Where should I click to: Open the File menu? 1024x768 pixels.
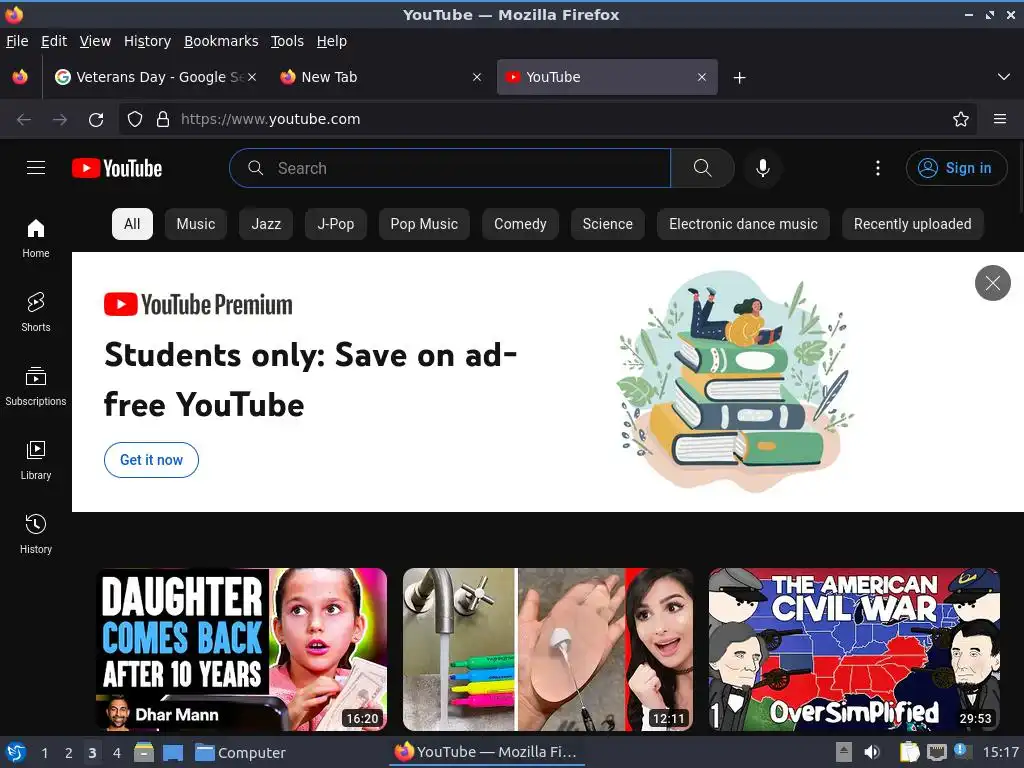(17, 41)
